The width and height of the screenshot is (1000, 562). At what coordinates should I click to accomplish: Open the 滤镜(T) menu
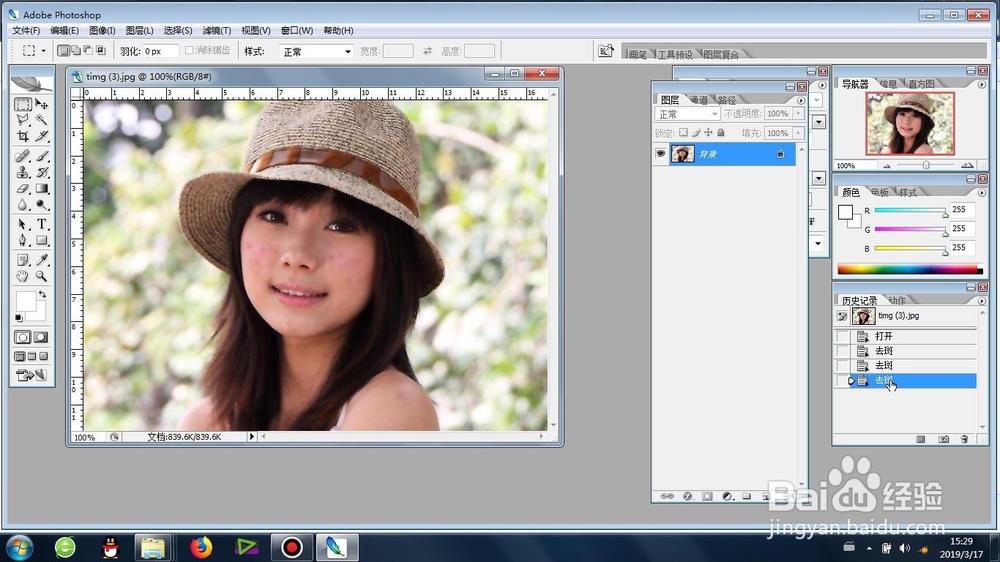point(217,31)
